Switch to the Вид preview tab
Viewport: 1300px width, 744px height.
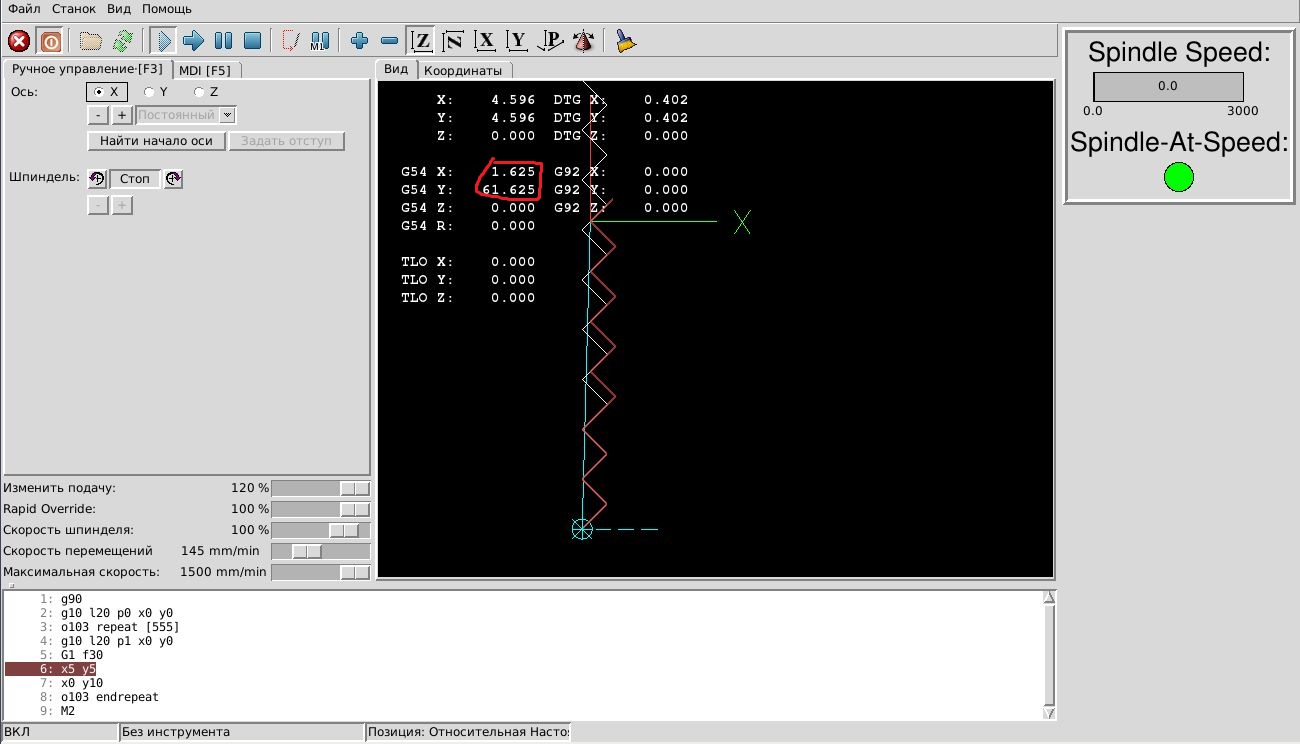coord(397,69)
